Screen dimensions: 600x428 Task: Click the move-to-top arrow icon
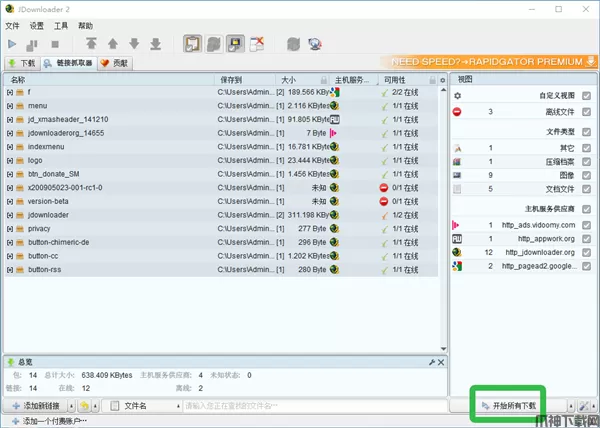(91, 44)
